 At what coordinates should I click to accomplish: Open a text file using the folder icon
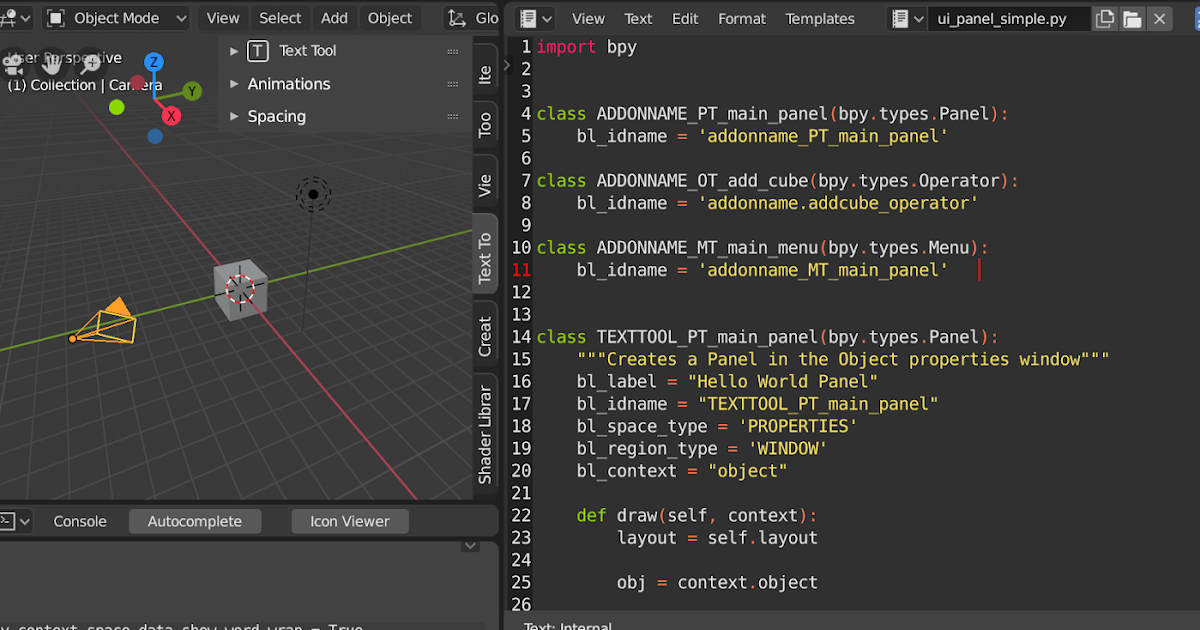coord(1131,18)
